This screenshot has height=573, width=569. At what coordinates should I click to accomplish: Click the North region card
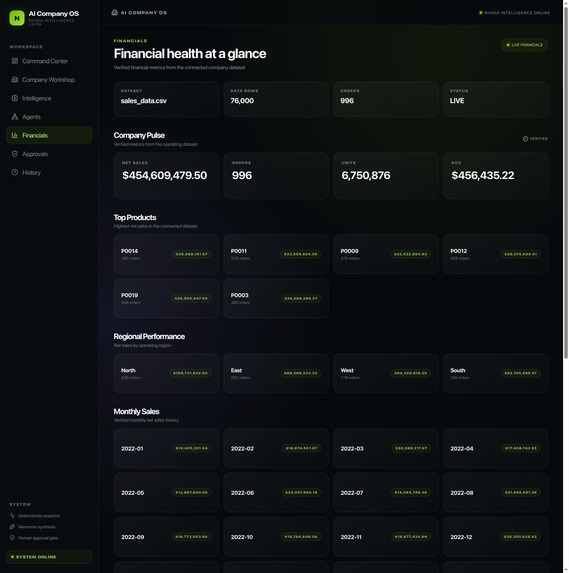pos(166,373)
